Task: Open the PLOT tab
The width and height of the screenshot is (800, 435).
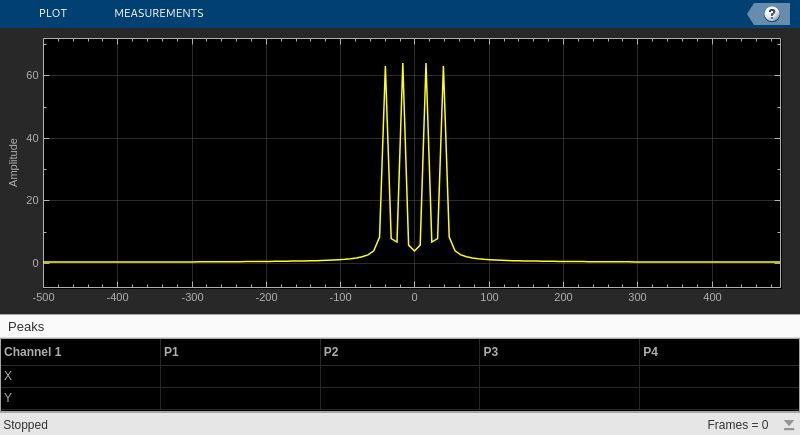Action: [x=53, y=13]
